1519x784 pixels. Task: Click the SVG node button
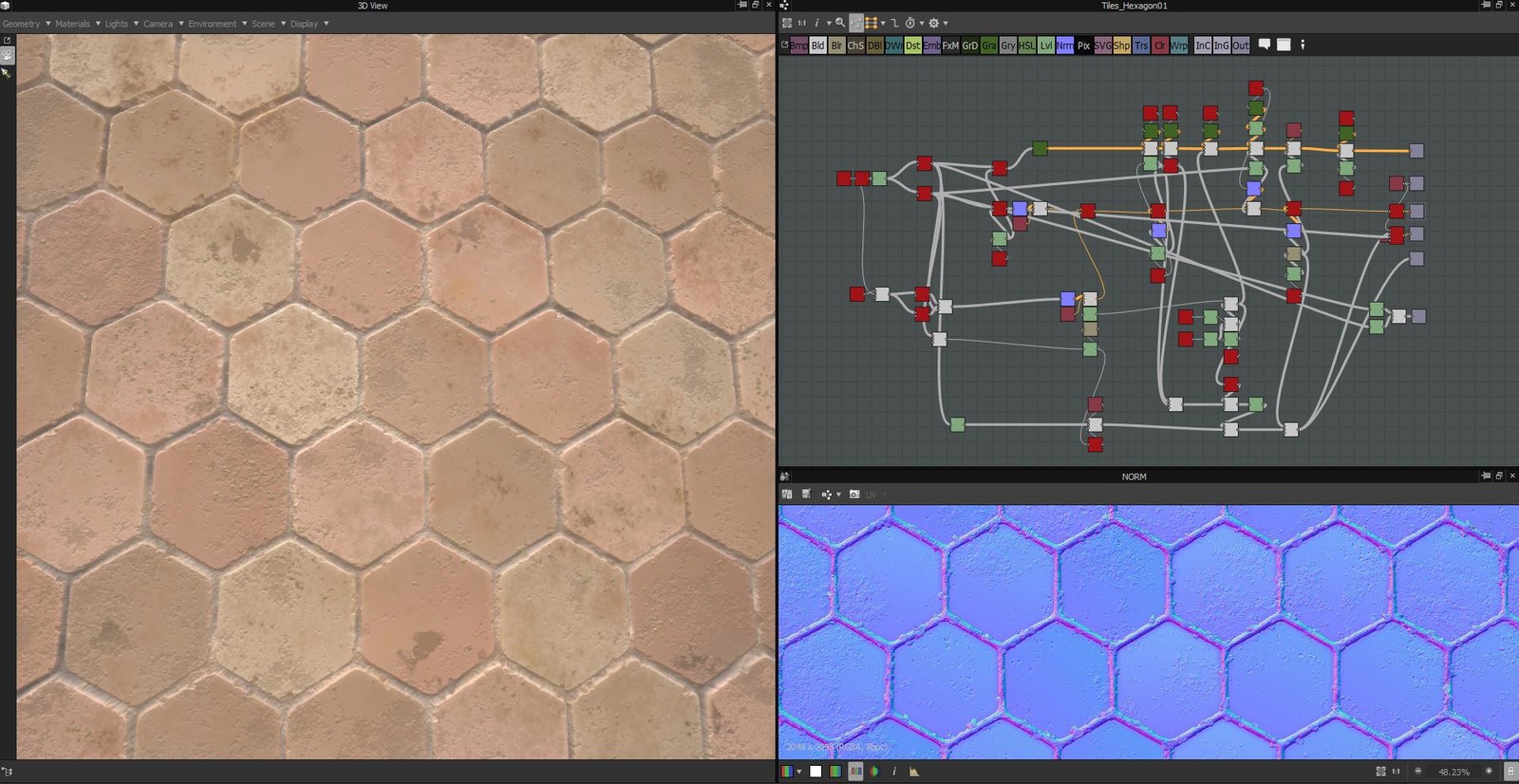[x=1102, y=46]
